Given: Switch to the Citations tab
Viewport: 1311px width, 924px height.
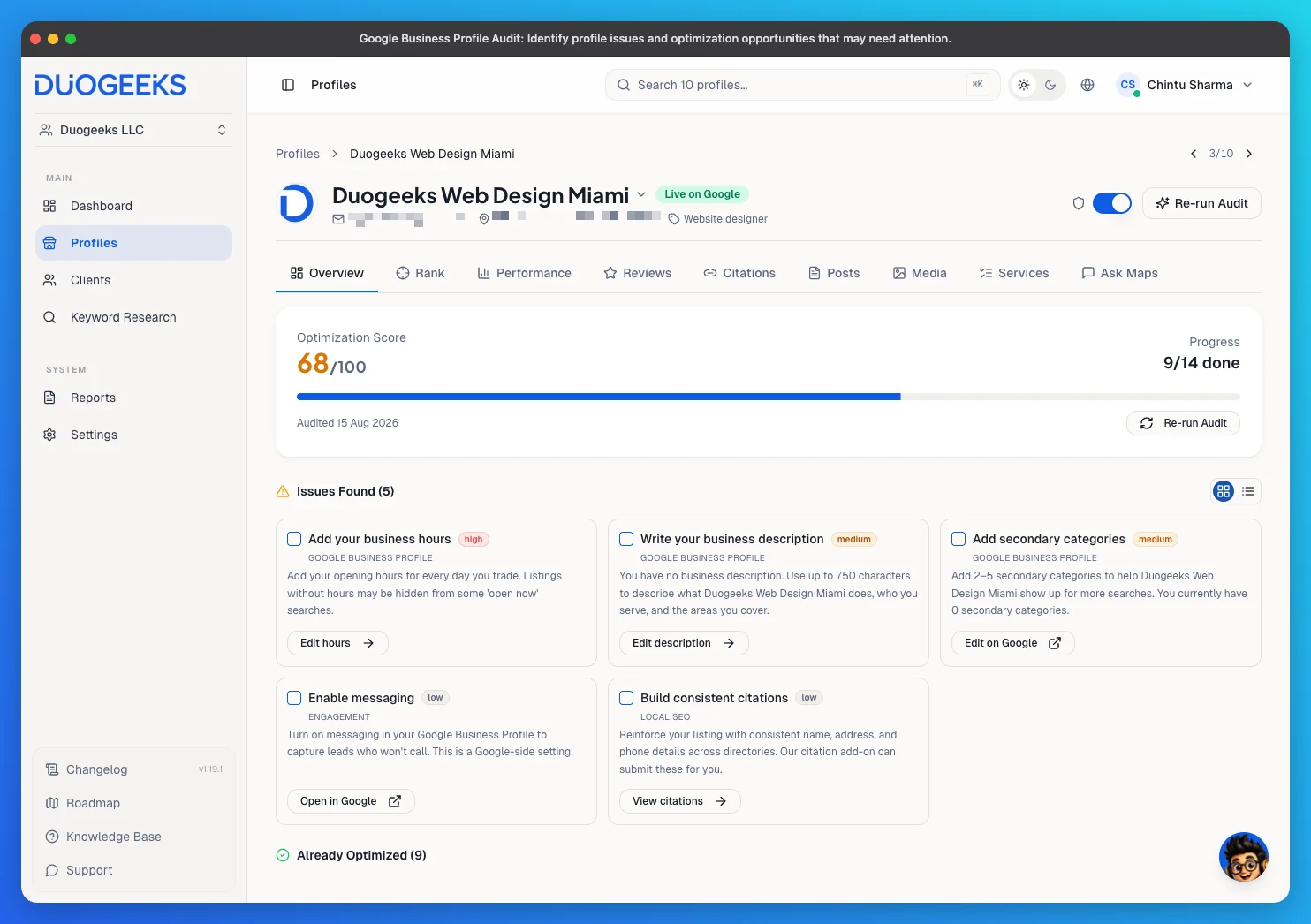Looking at the screenshot, I should [739, 273].
